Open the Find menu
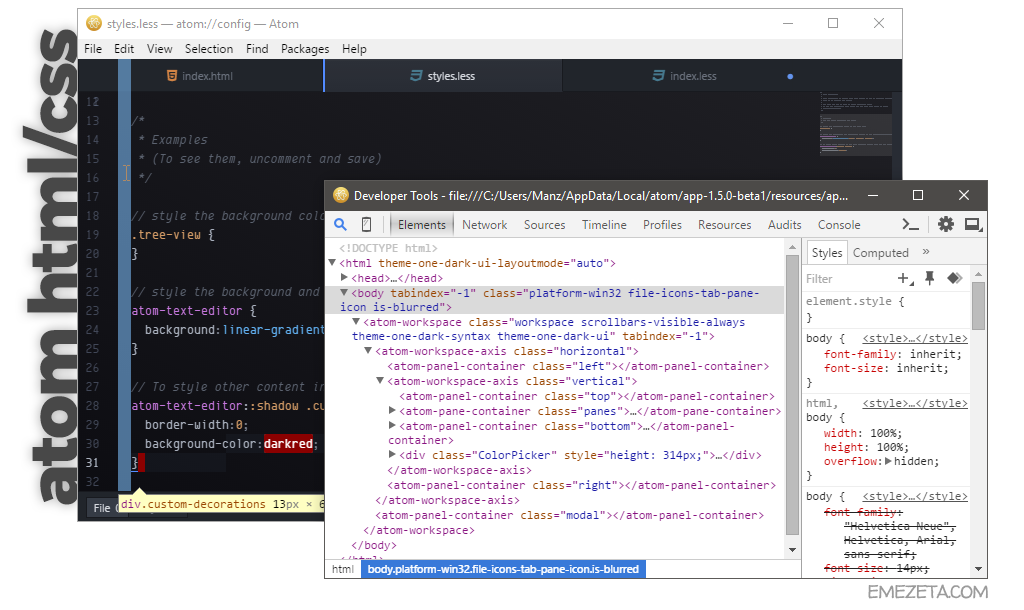The width and height of the screenshot is (1024, 610). coord(257,49)
